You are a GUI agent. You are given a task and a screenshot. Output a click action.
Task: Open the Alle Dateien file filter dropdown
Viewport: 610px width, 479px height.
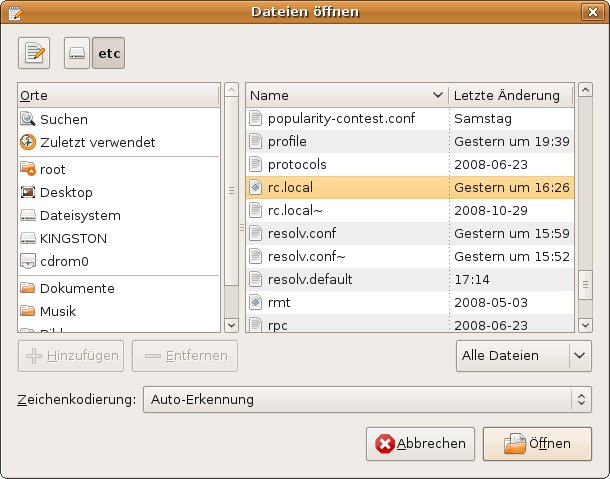click(520, 355)
